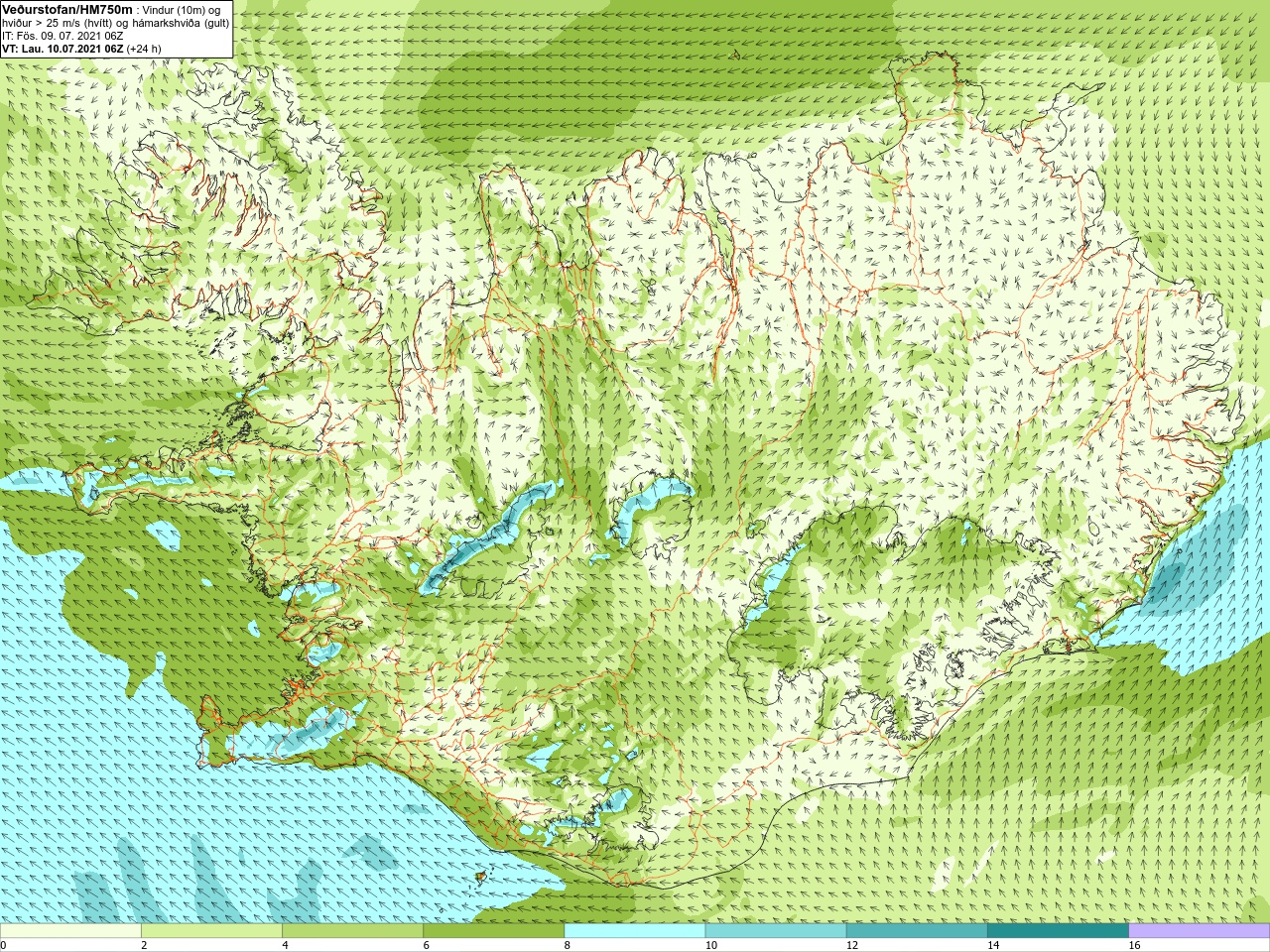Click the 14–16 m/s dark teal legend swatch
The width and height of the screenshot is (1270, 952).
tap(1058, 931)
